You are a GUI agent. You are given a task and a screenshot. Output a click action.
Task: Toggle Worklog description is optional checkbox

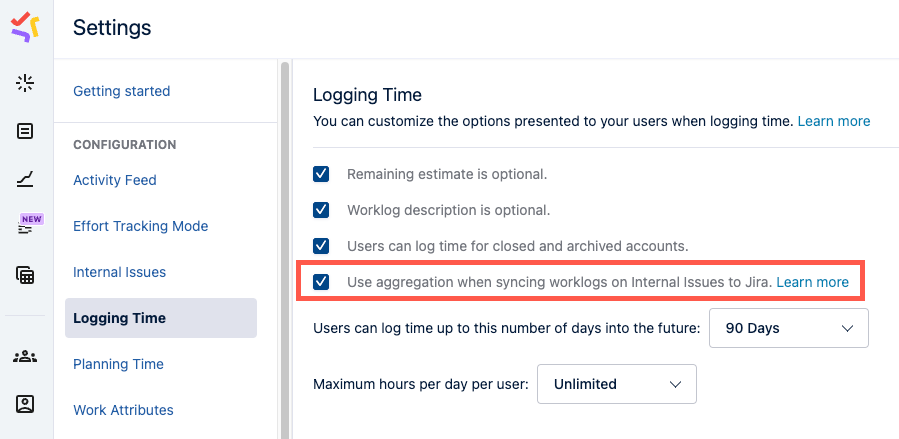click(321, 210)
